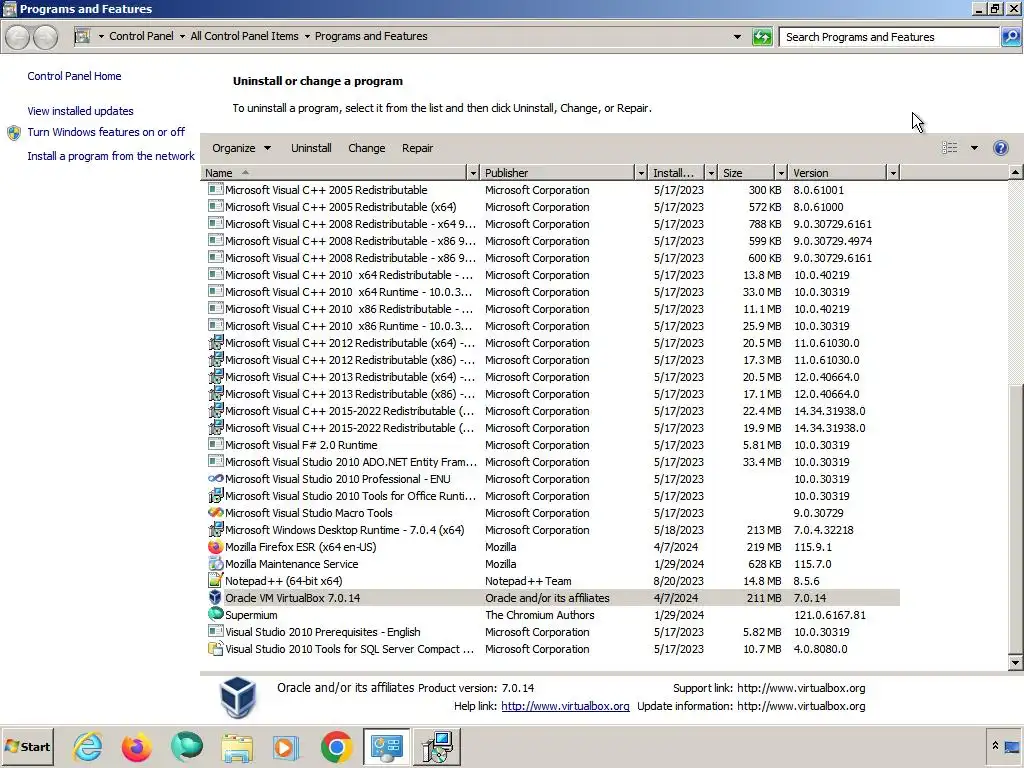
Task: Click the Programs and Features taskbar installer icon
Action: click(x=437, y=747)
